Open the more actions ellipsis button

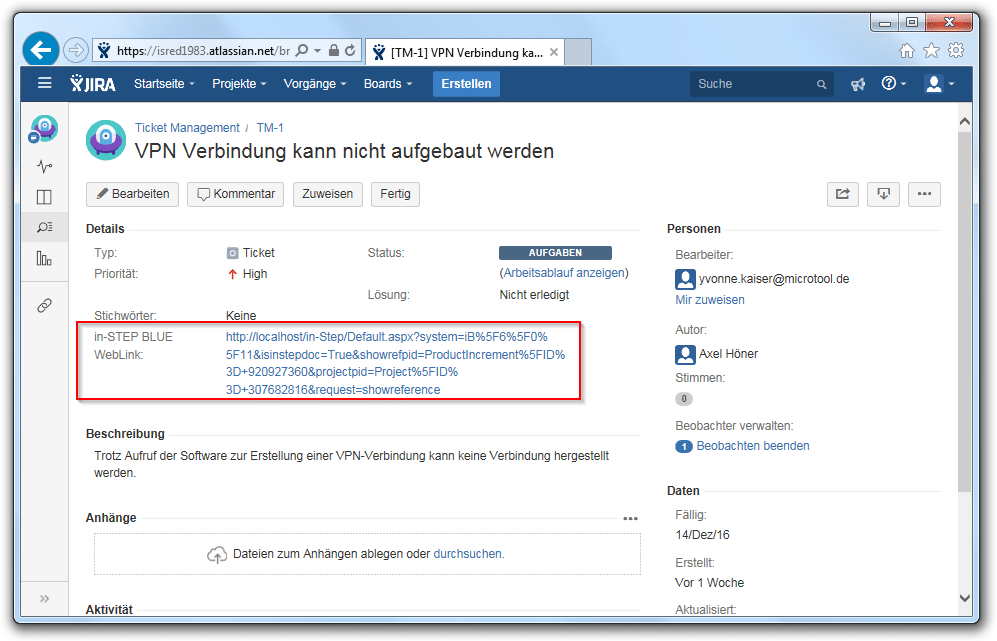click(924, 194)
